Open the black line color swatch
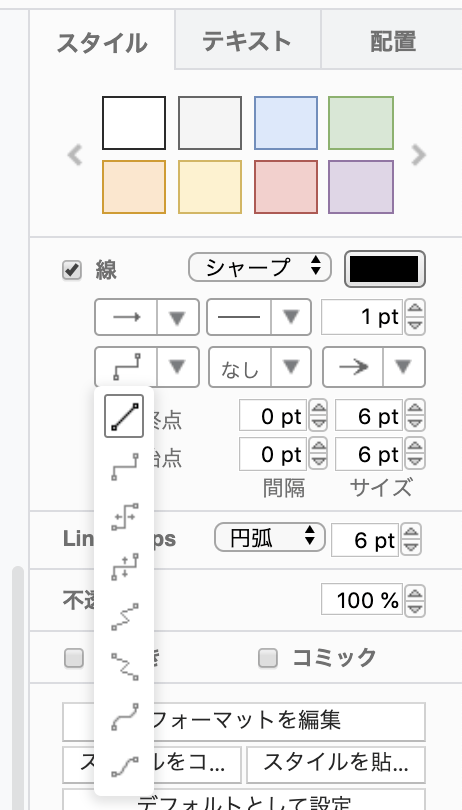 384,269
